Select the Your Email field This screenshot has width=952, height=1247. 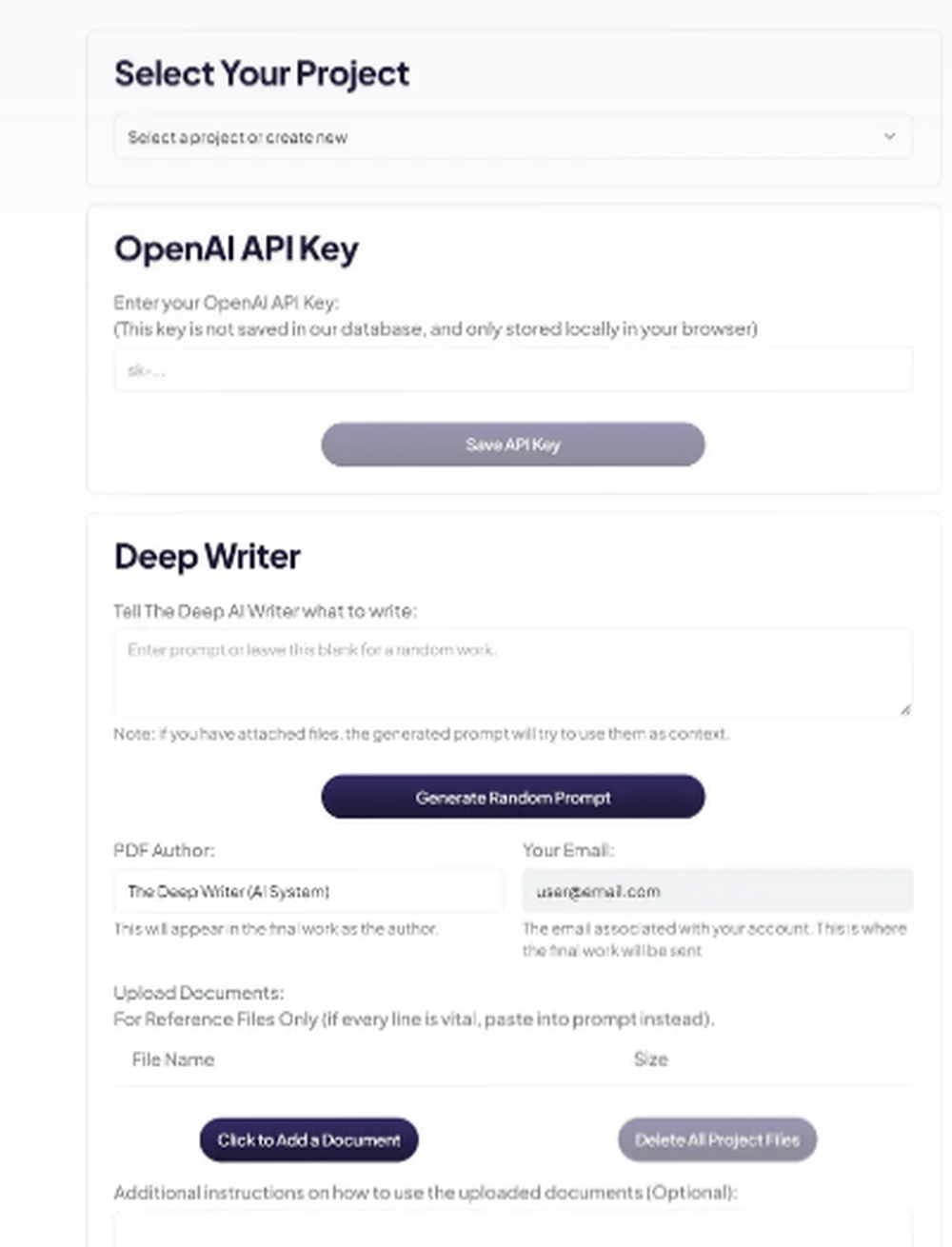[717, 891]
